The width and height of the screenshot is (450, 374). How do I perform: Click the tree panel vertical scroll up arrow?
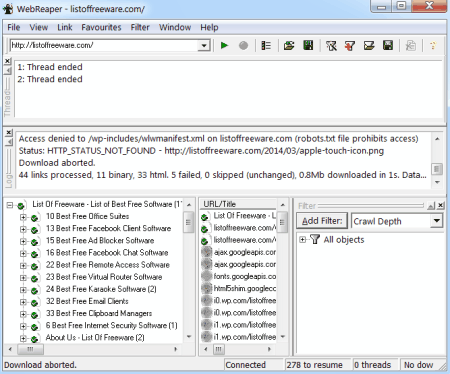(189, 205)
